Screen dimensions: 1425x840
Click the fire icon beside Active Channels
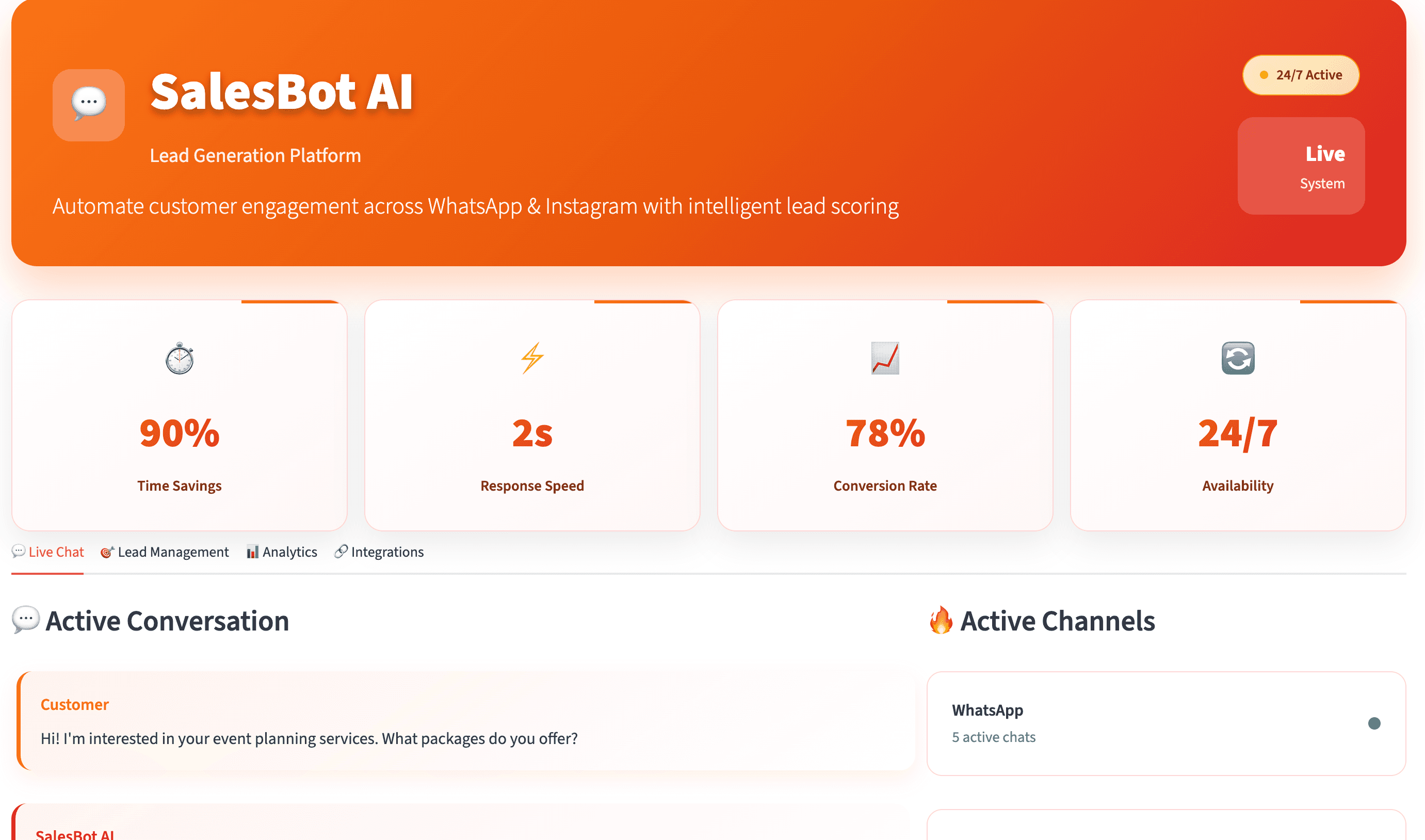pyautogui.click(x=941, y=620)
